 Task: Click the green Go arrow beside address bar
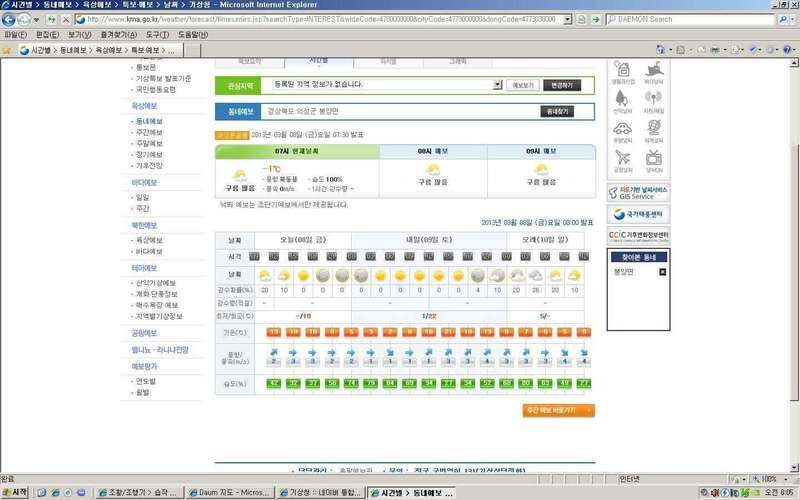point(595,19)
